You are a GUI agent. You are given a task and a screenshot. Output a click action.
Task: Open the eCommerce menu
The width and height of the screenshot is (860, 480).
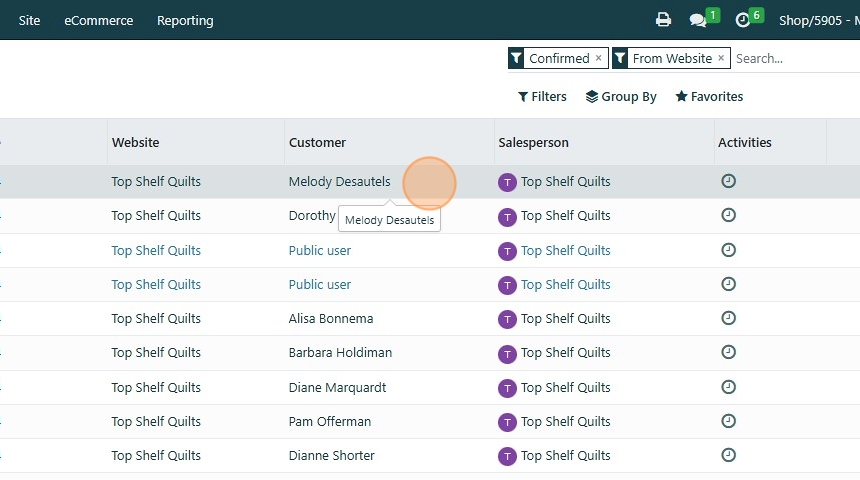click(x=98, y=20)
